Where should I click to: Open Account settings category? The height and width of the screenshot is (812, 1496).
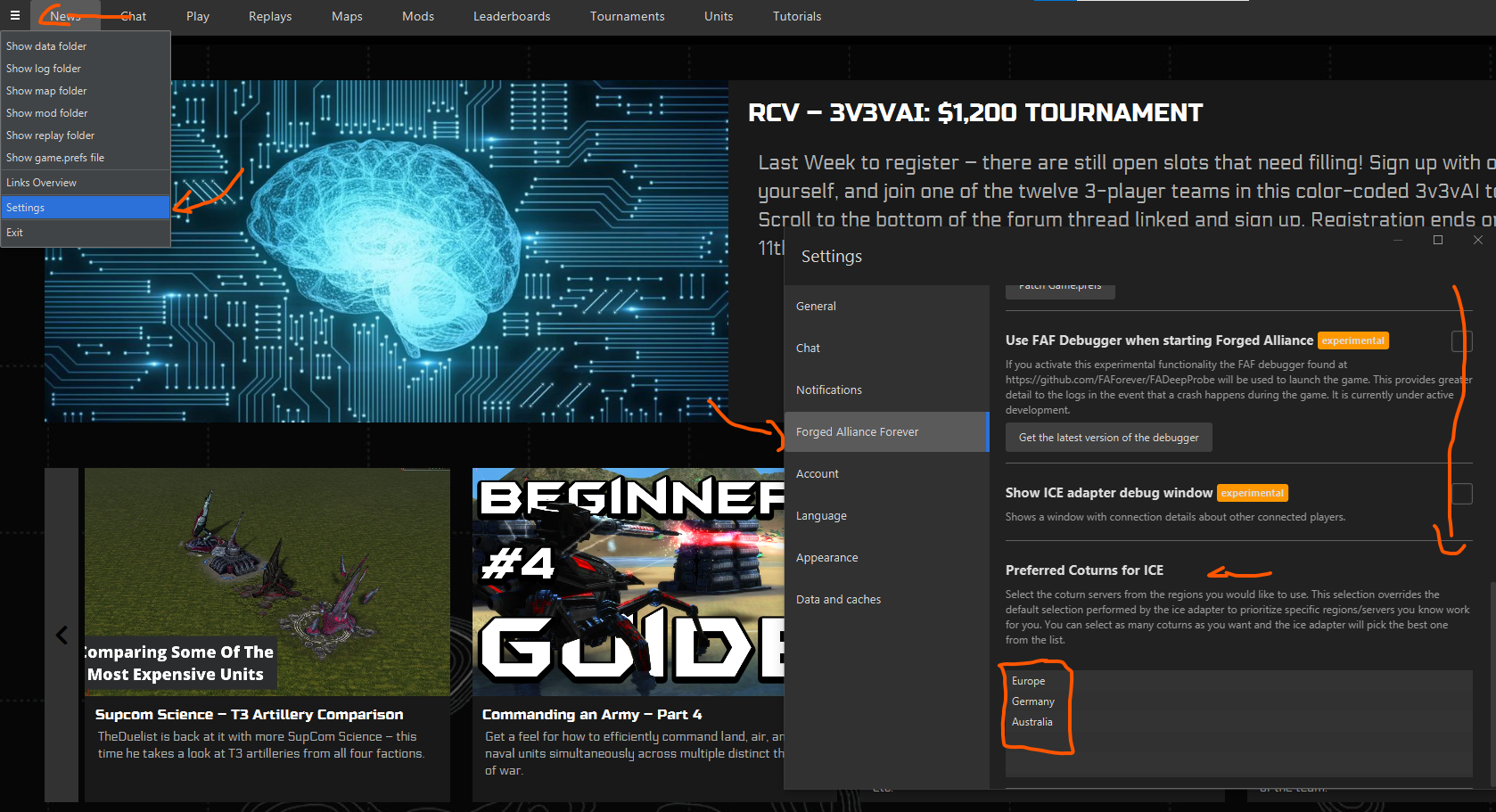click(x=886, y=474)
